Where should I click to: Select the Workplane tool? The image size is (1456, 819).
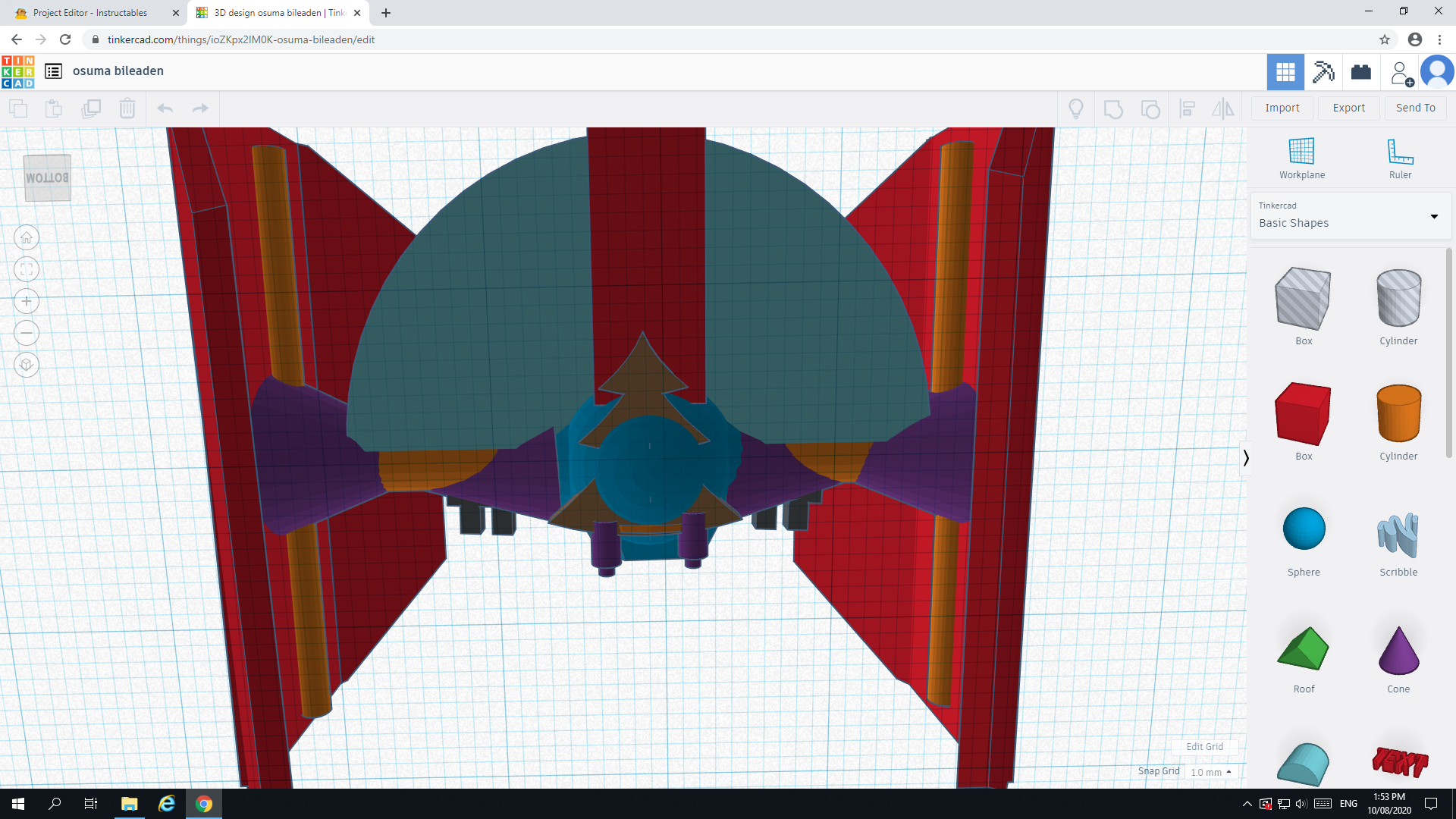click(1302, 158)
